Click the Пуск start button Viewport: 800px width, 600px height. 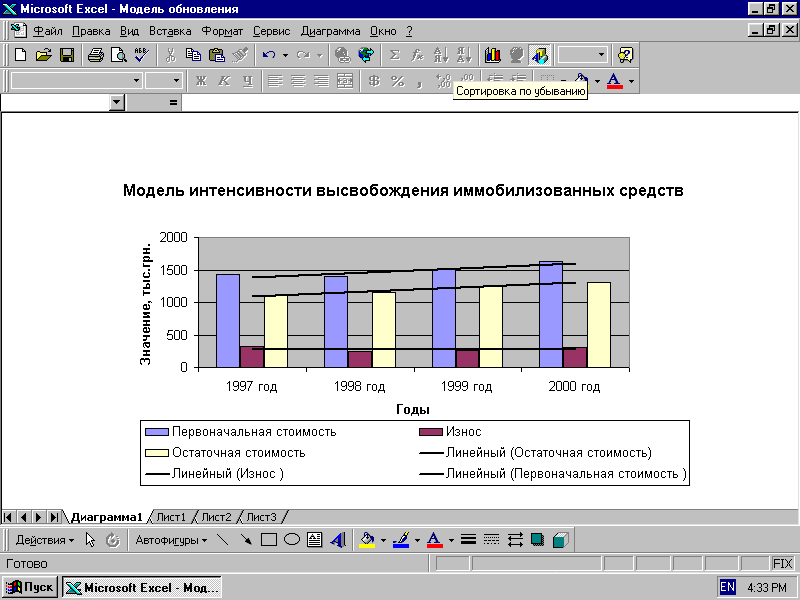(x=31, y=587)
